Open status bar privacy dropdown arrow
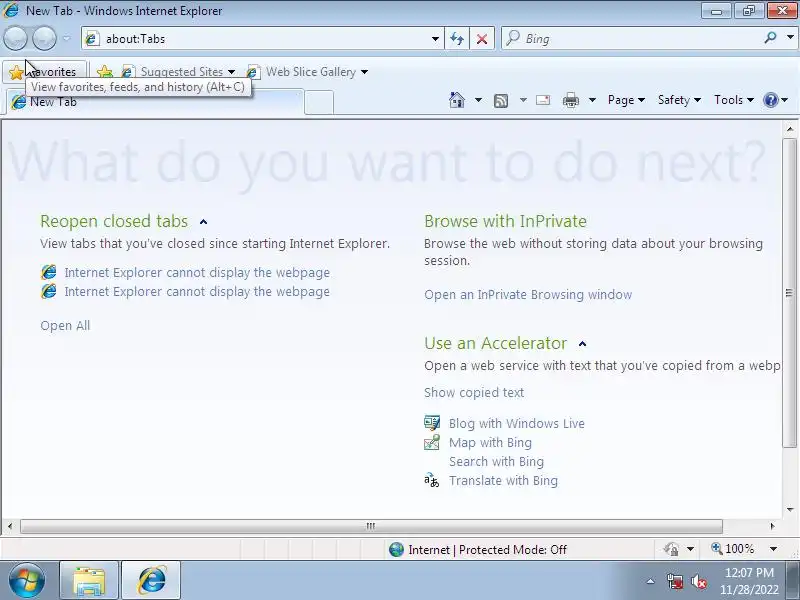 [x=690, y=549]
